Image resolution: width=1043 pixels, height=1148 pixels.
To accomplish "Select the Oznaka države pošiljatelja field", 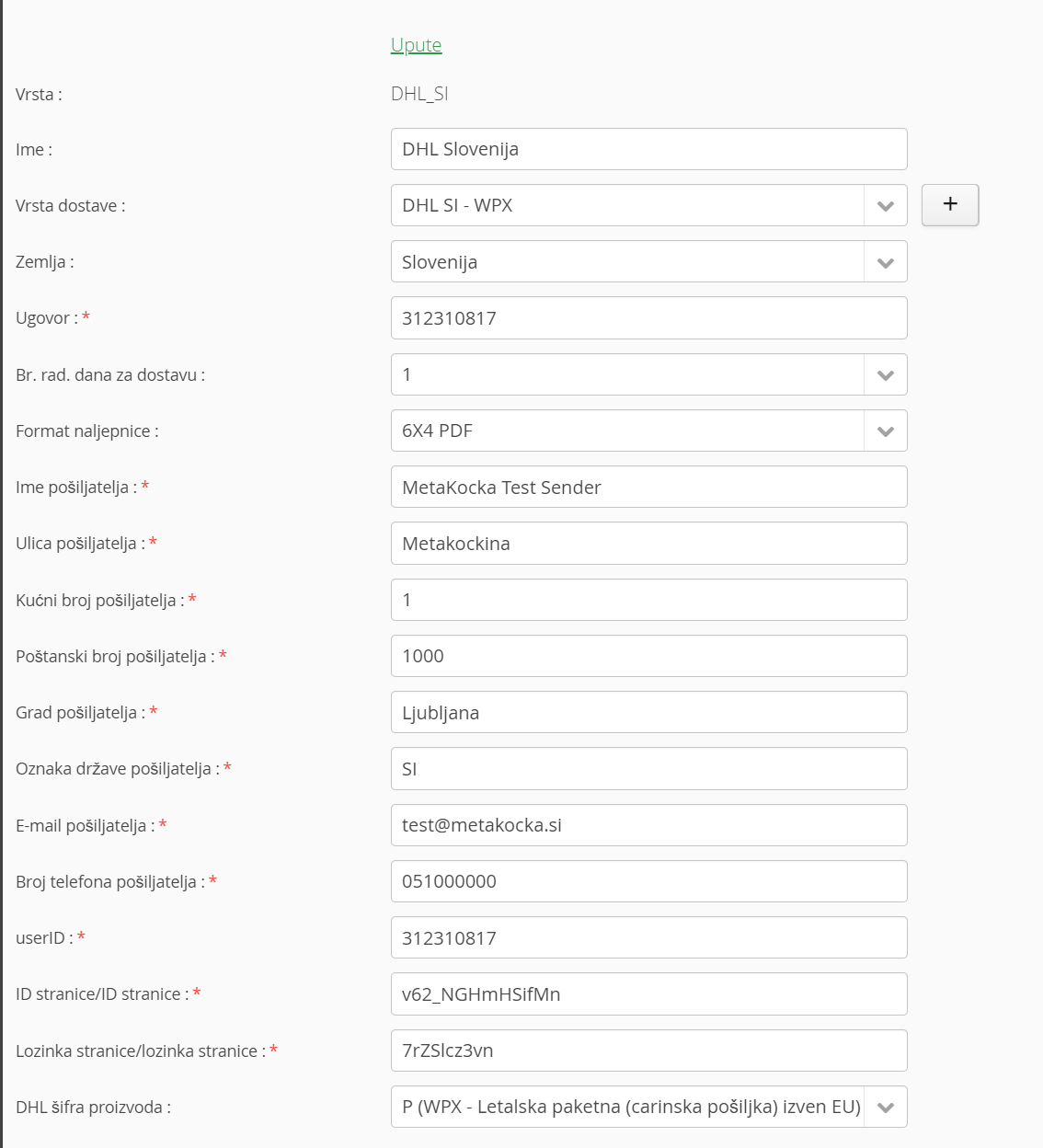I will tap(648, 768).
